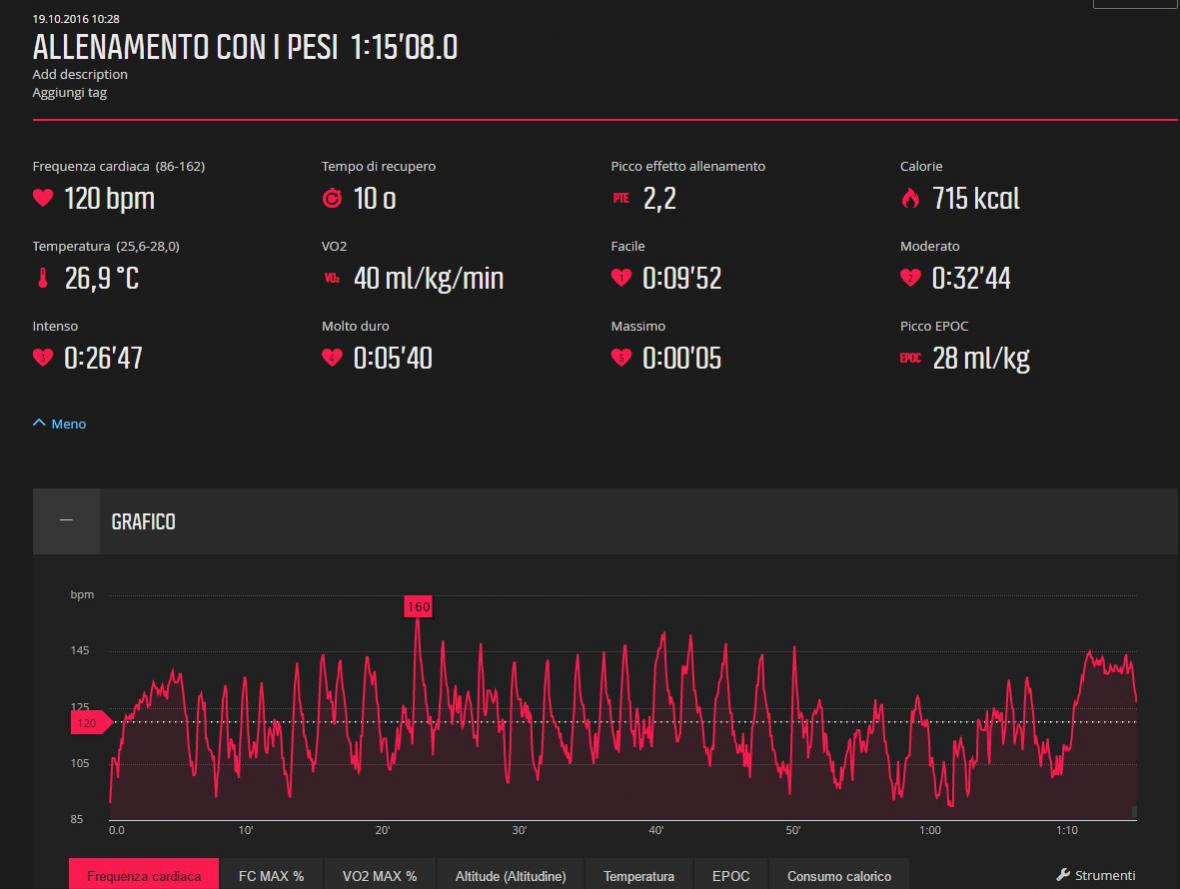The image size is (1180, 889).
Task: Click Add description link
Action: [x=80, y=74]
